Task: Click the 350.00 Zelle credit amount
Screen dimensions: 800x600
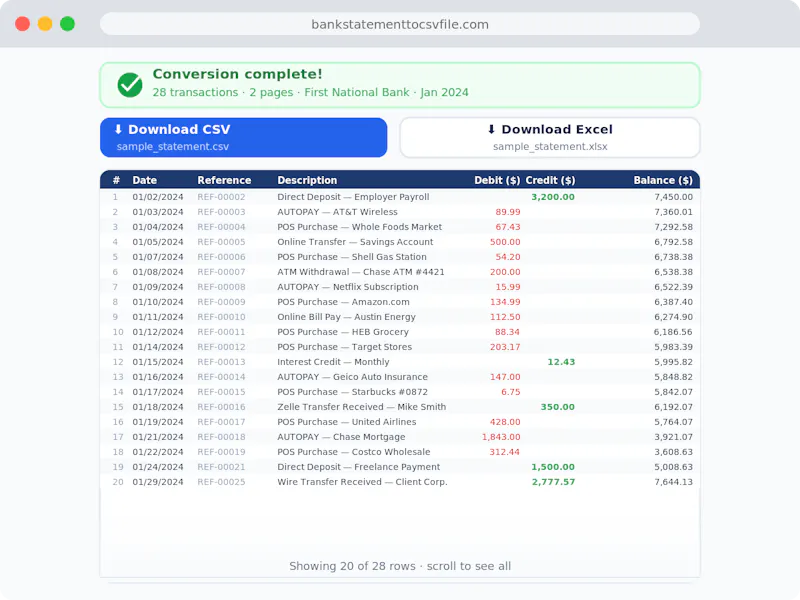Action: tap(557, 407)
